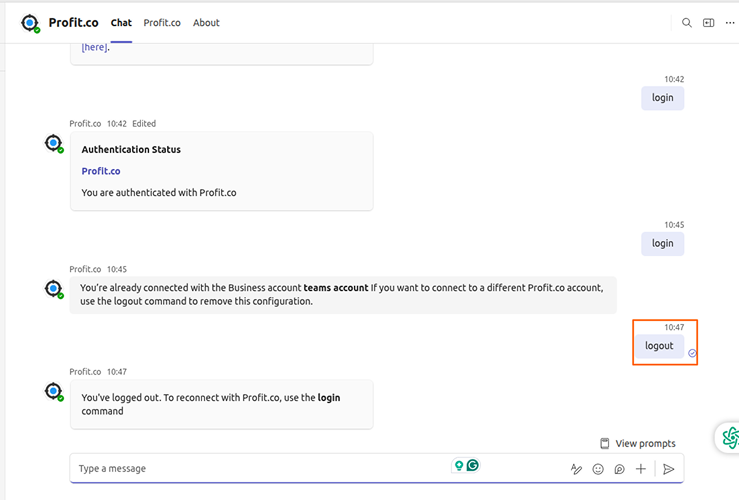Click the search magnifier icon
The height and width of the screenshot is (500, 739).
click(687, 23)
